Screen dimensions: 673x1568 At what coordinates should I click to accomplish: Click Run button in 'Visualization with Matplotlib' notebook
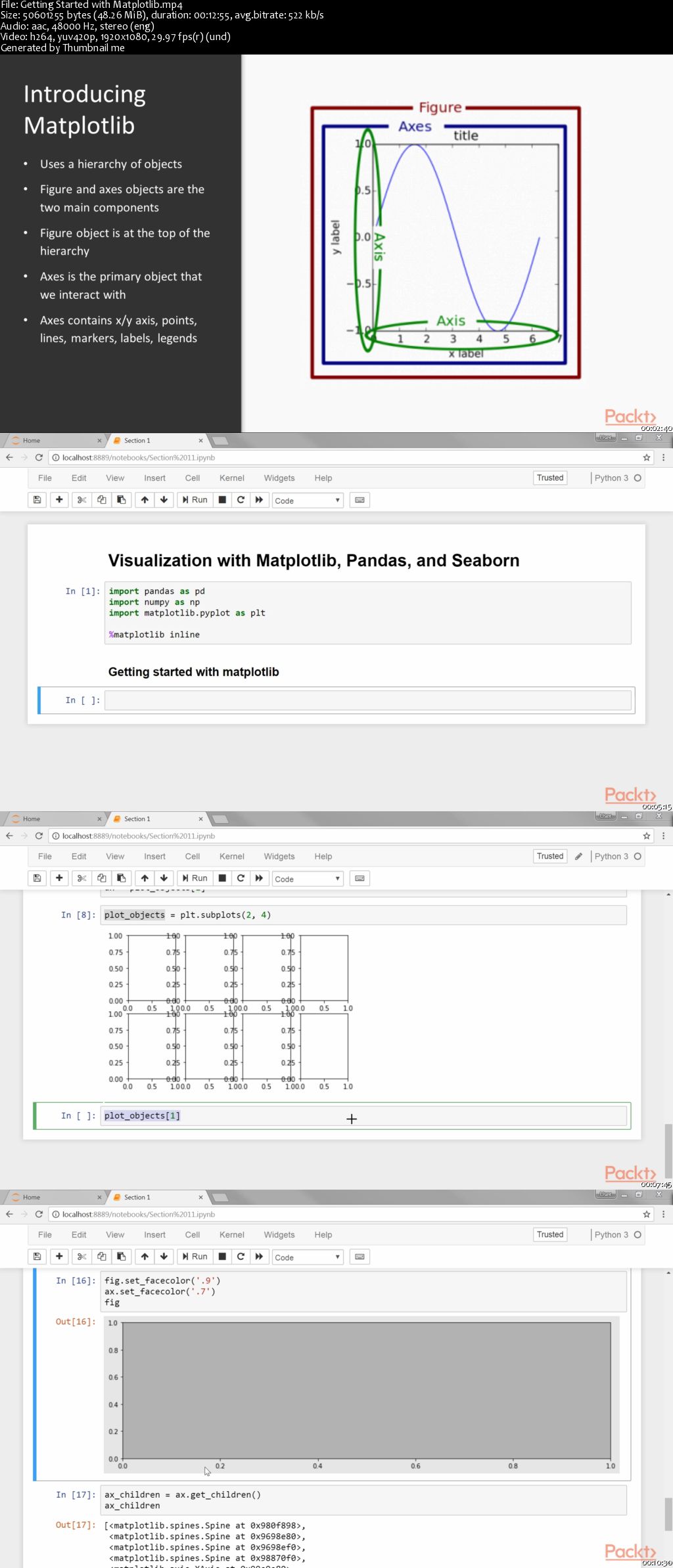195,500
